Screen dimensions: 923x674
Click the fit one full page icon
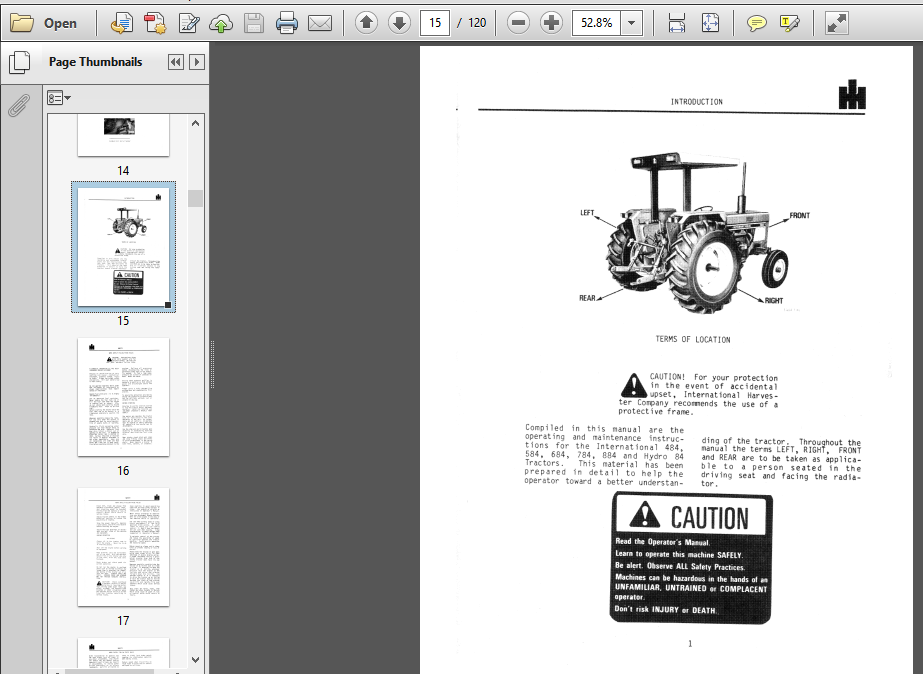710,23
